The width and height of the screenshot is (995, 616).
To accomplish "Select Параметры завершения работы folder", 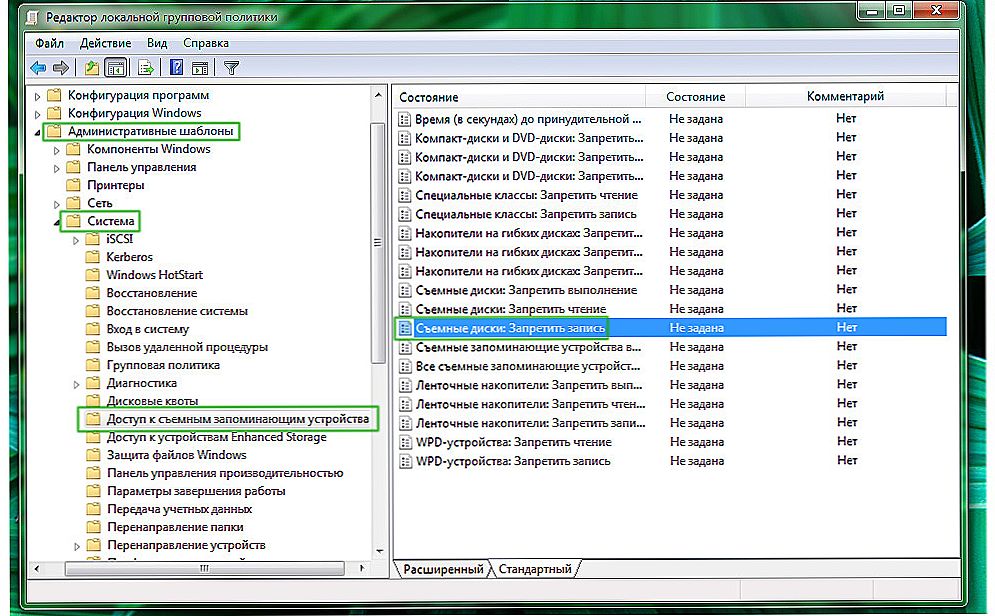I will tap(196, 490).
